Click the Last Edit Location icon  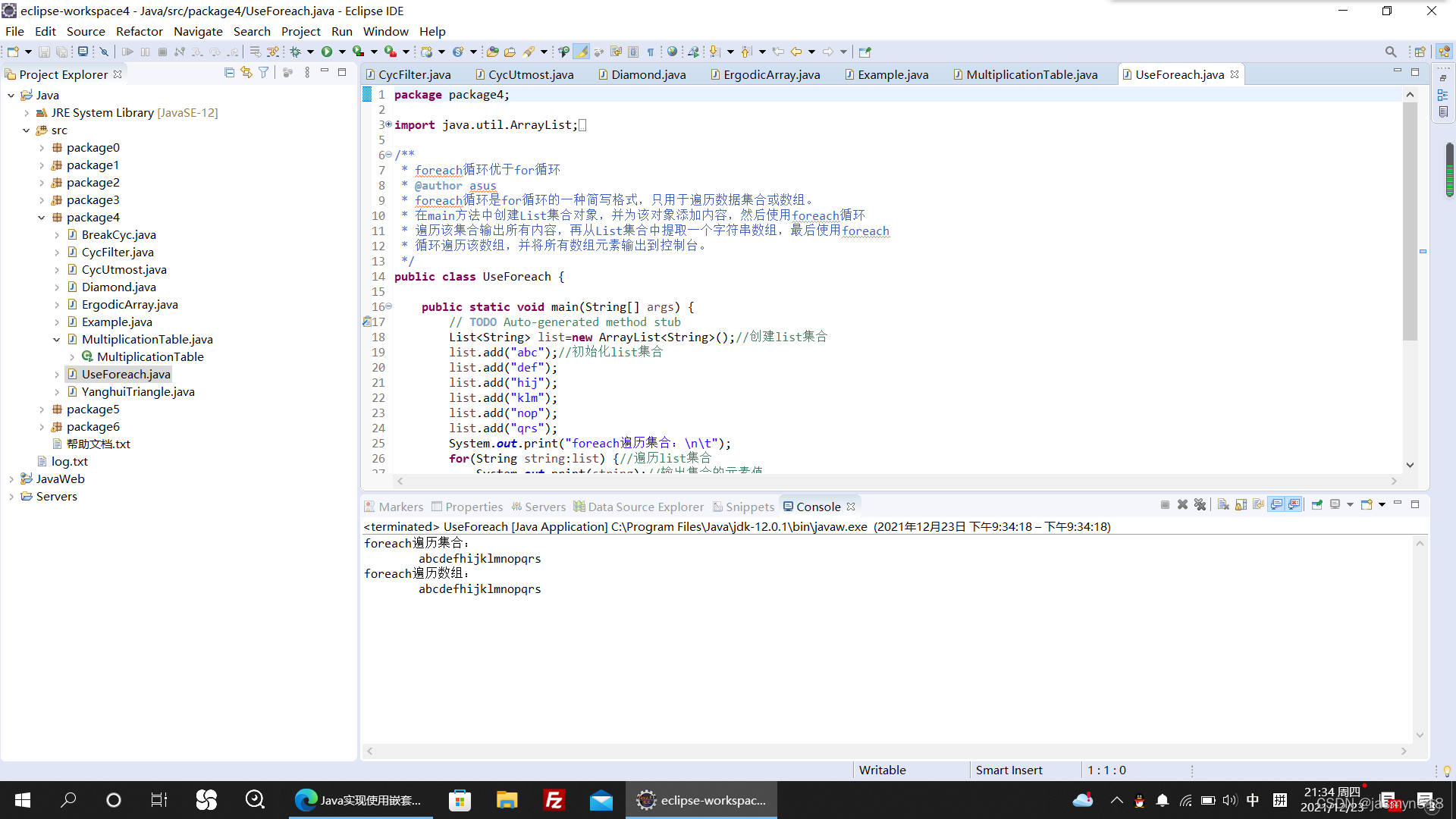pyautogui.click(x=778, y=52)
